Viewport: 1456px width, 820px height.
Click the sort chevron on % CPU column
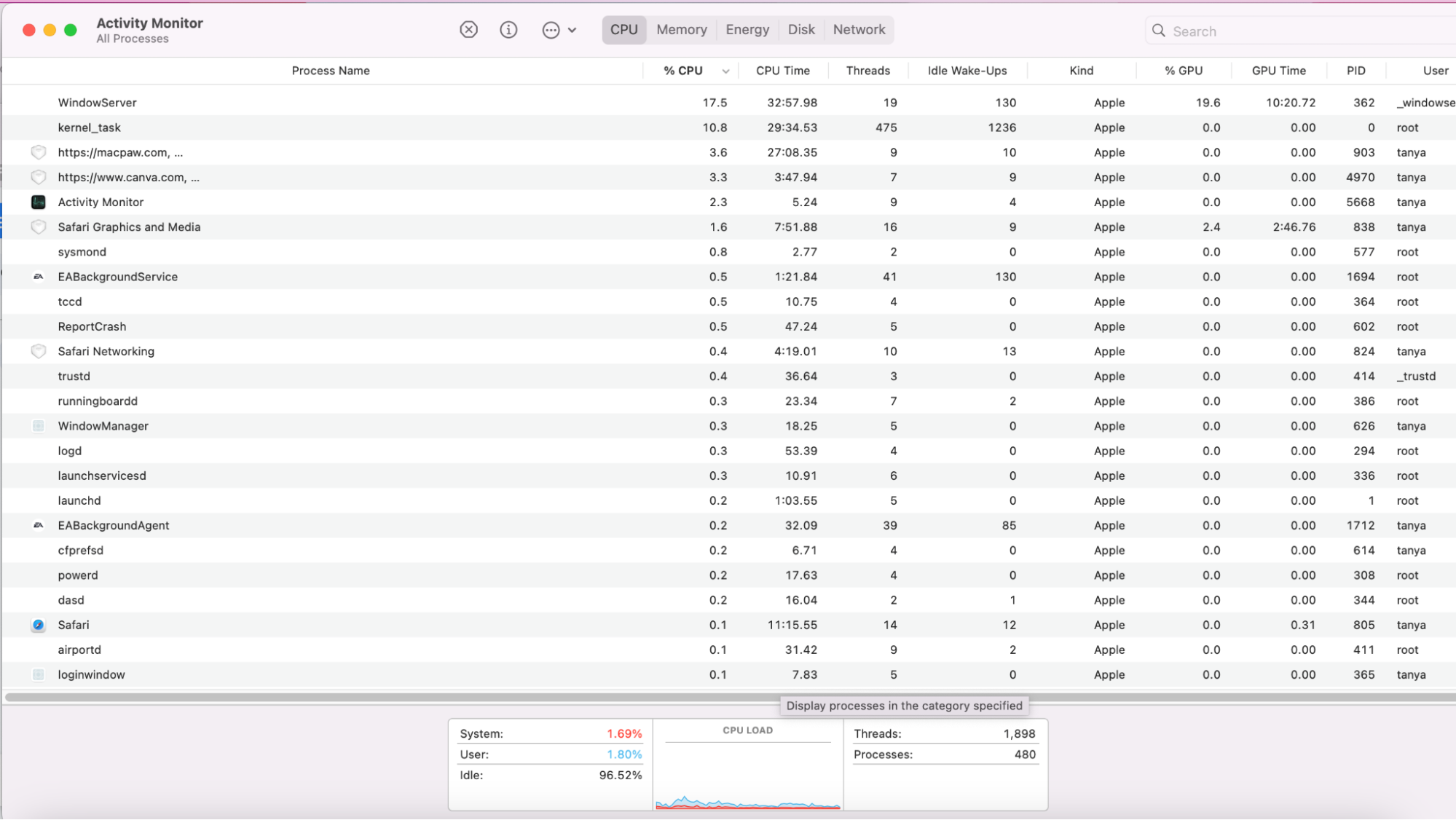tap(725, 71)
